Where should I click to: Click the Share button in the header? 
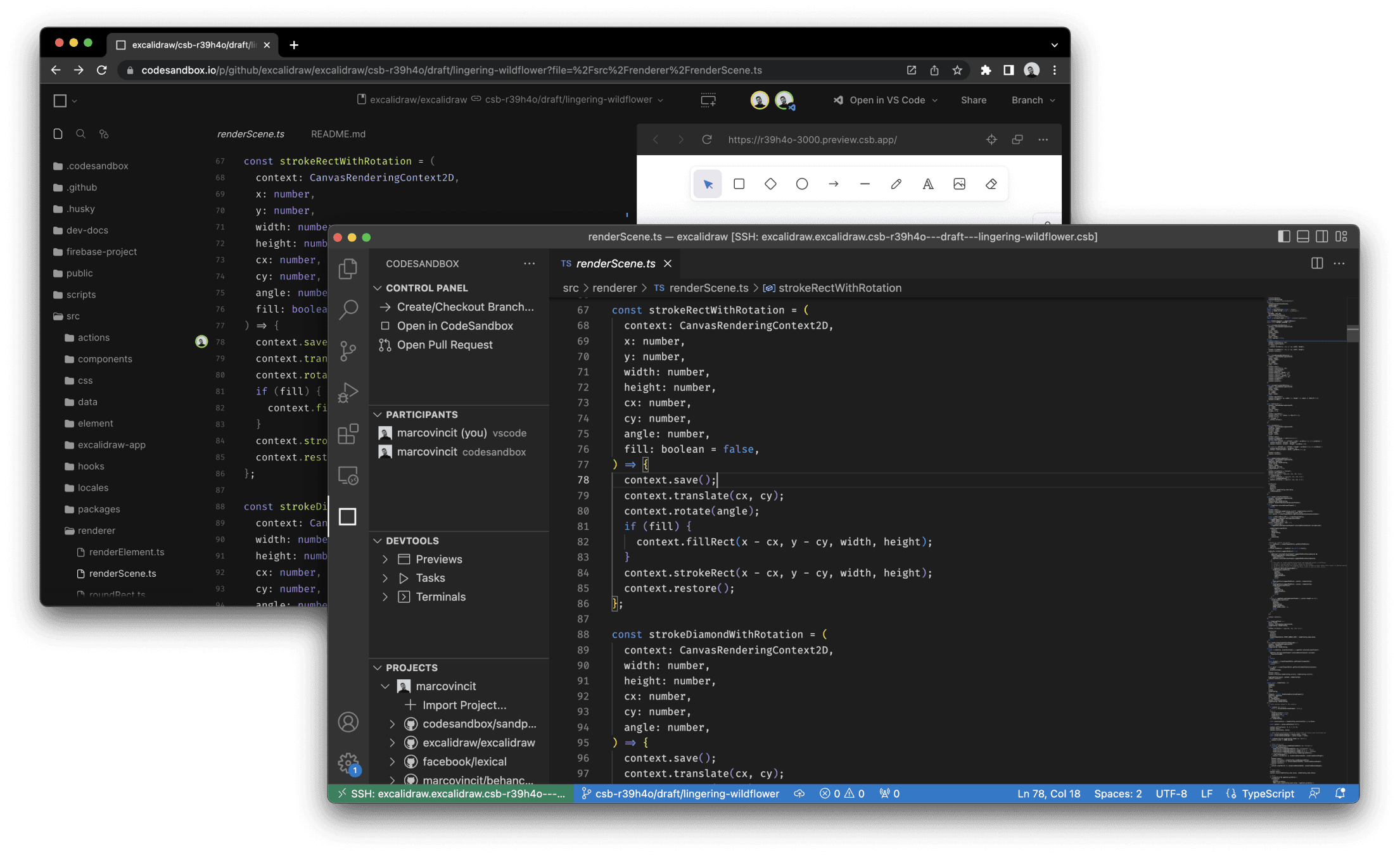point(974,99)
